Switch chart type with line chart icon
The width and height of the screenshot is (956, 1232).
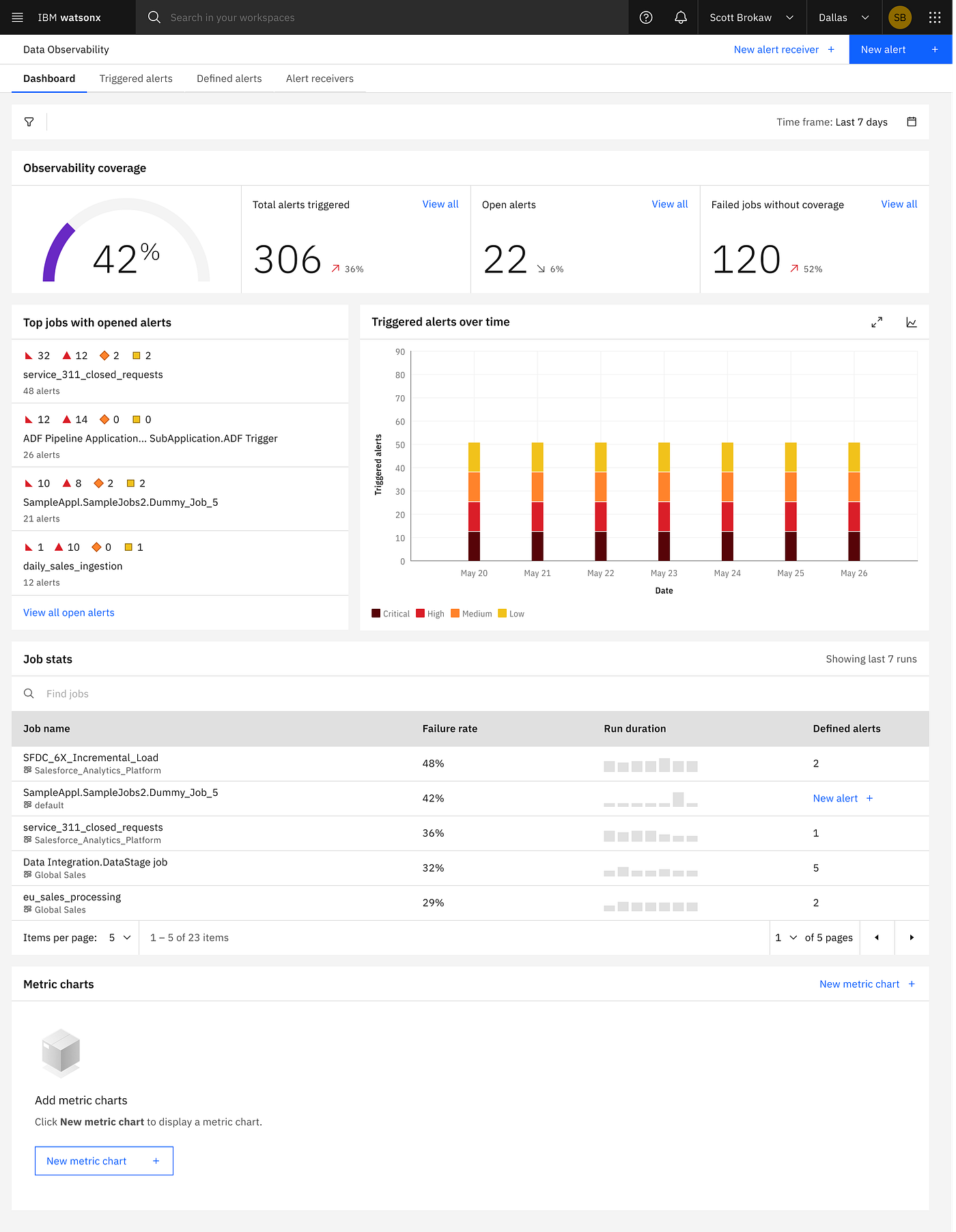pos(912,322)
